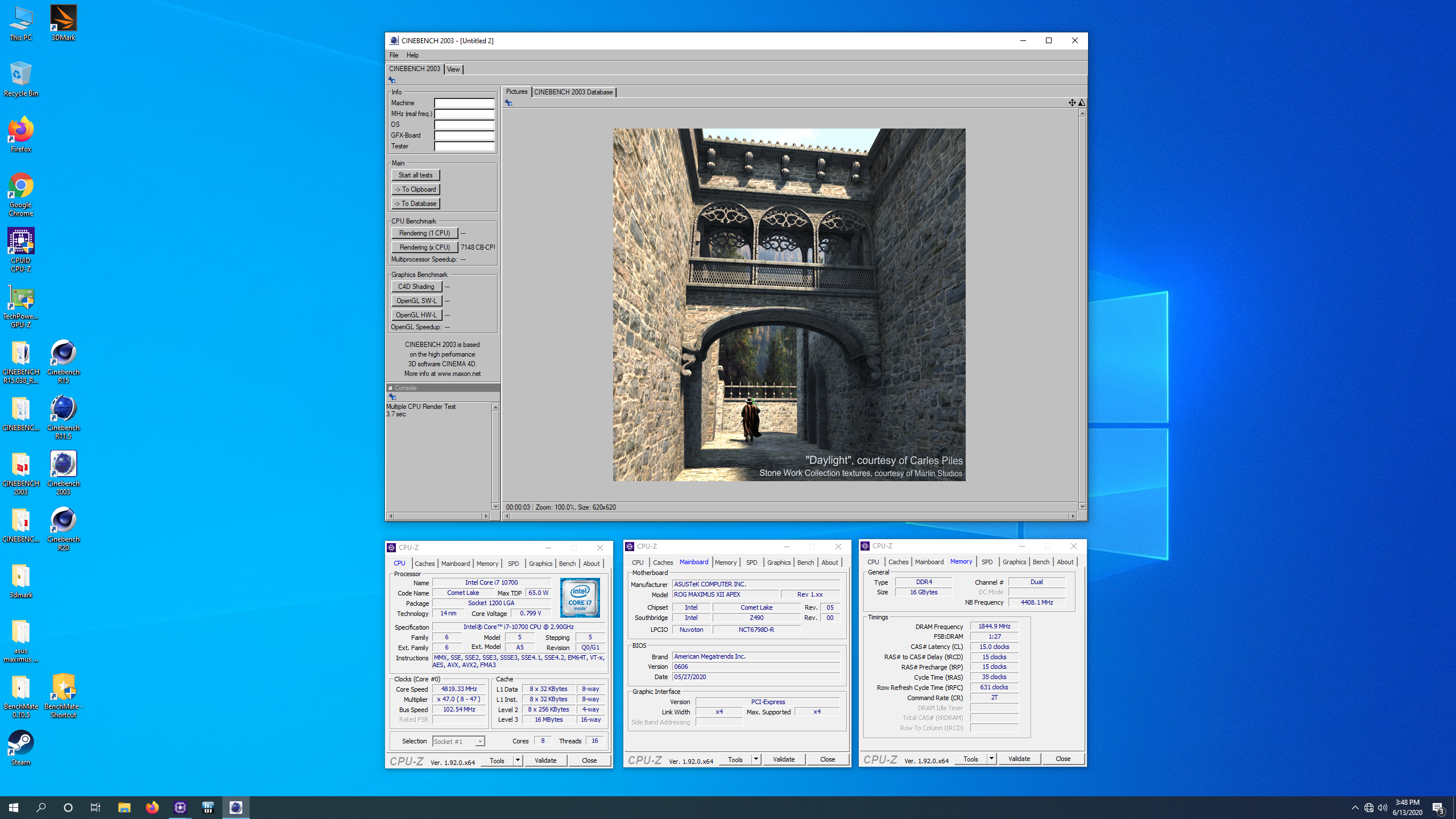Select the Cinebench 2003 desktop shortcut
Viewport: 1456px width, 819px height.
click(x=63, y=473)
